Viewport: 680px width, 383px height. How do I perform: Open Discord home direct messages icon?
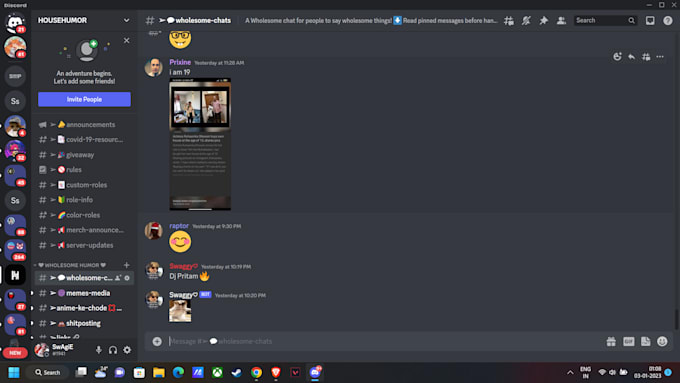(x=15, y=22)
